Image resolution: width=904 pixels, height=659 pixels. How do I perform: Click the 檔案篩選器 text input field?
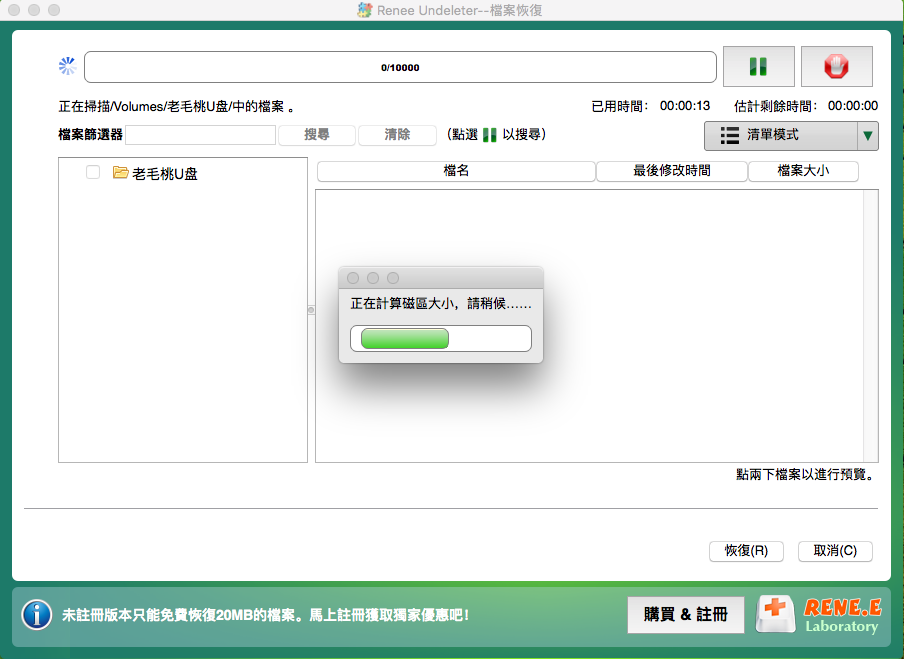200,135
